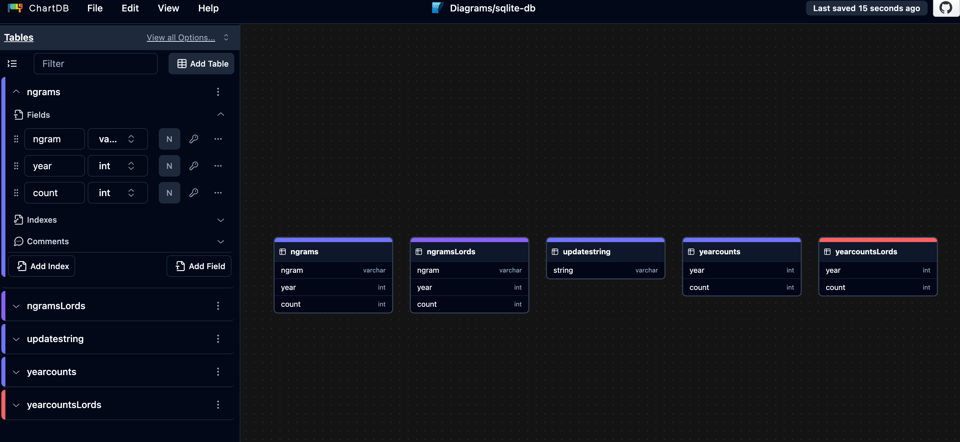Grab drag handle of count field

coord(16,193)
